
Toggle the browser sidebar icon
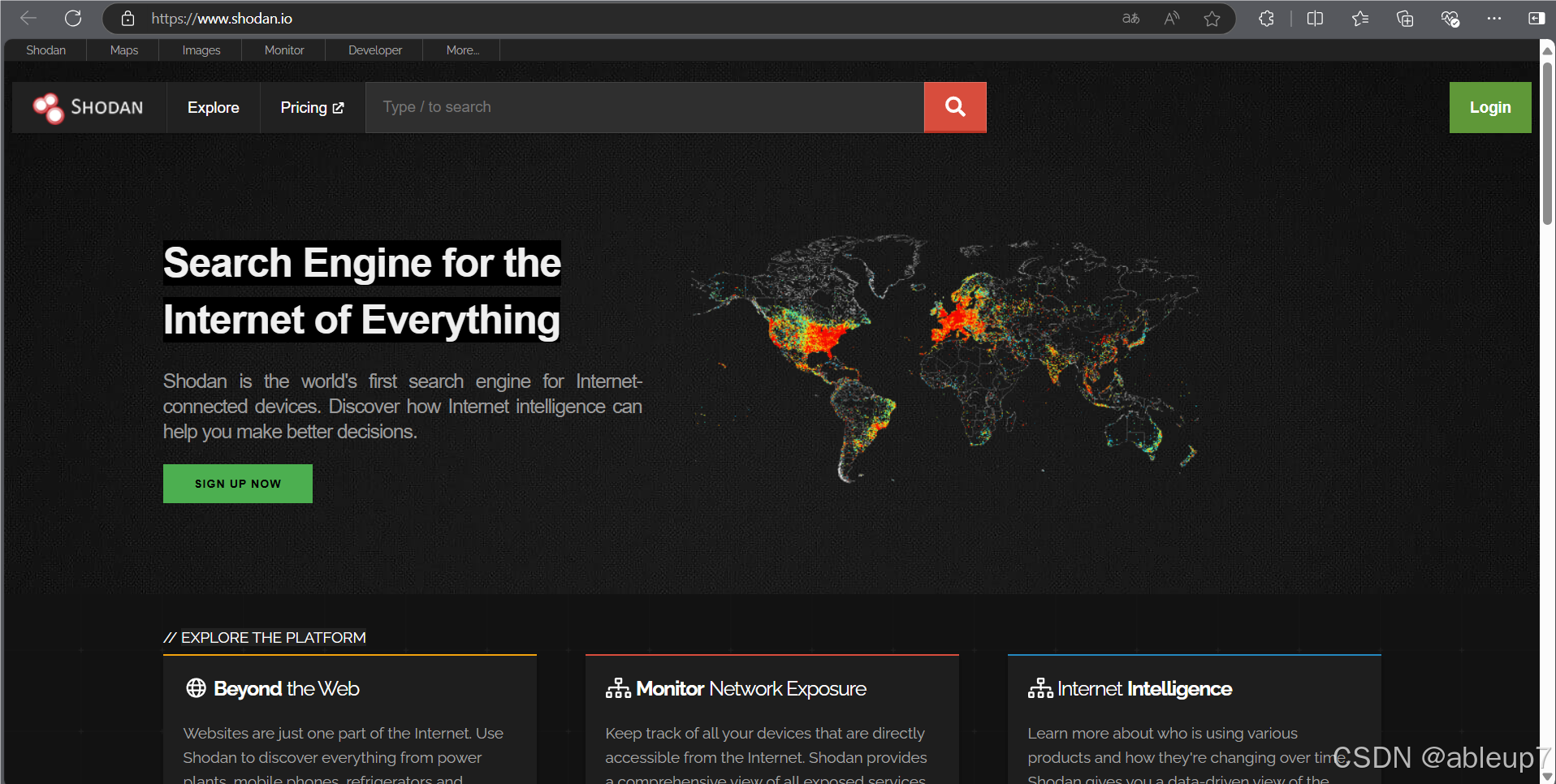1536,18
